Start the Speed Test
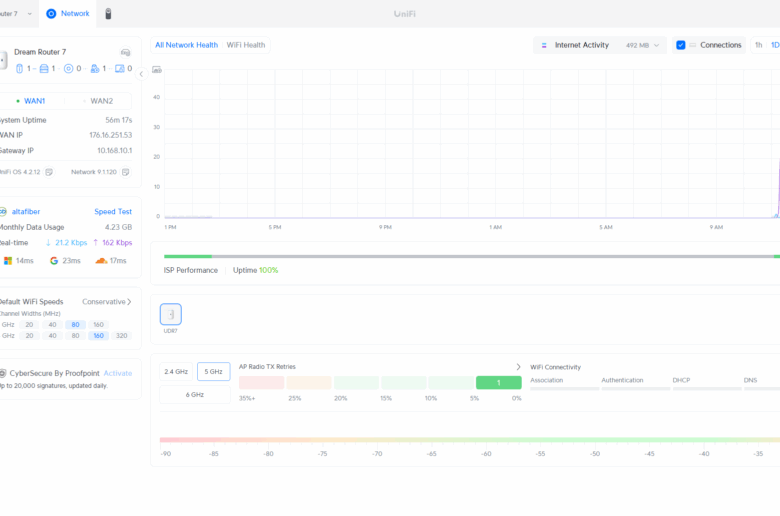The height and width of the screenshot is (516, 780). click(x=113, y=211)
